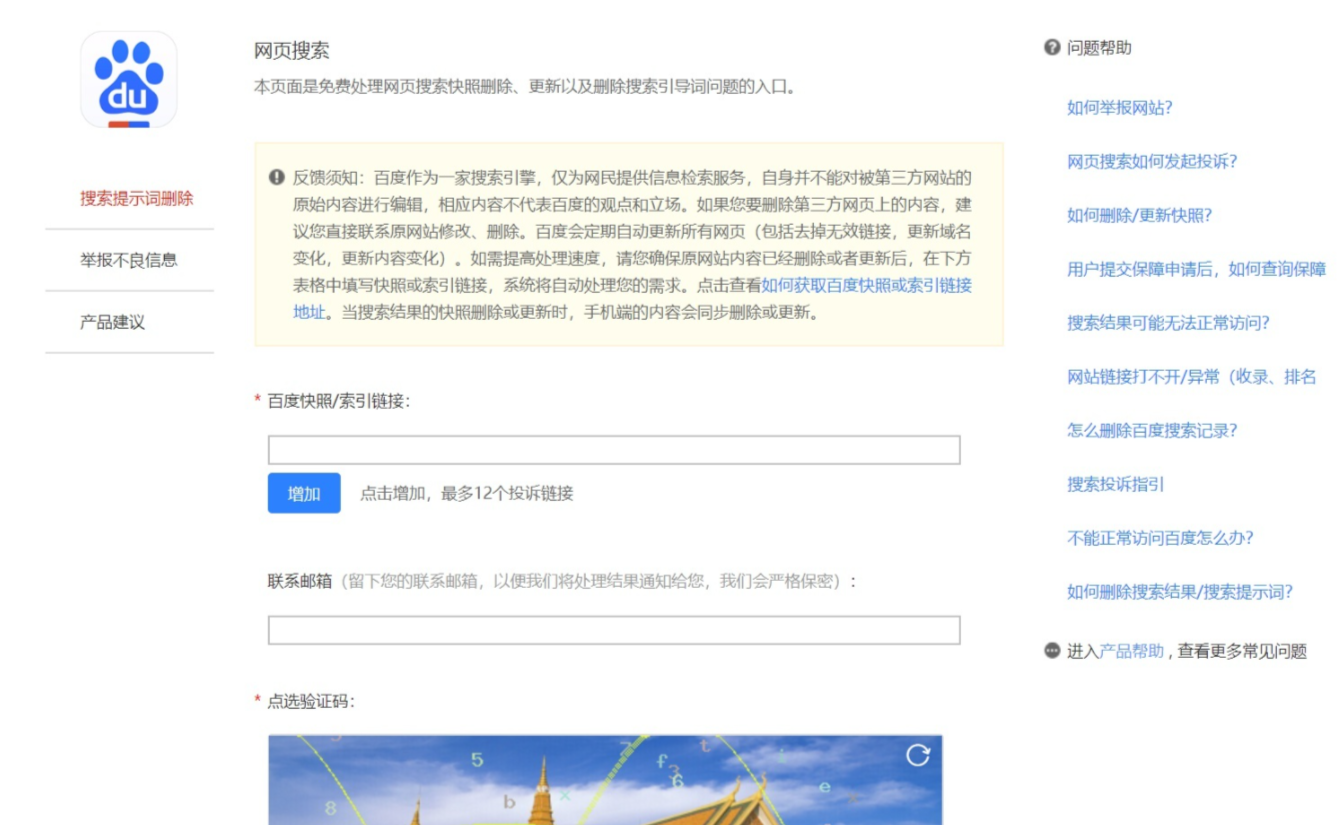This screenshot has height=825, width=1343.
Task: Follow the 产品帮助 link
Action: (x=1132, y=651)
